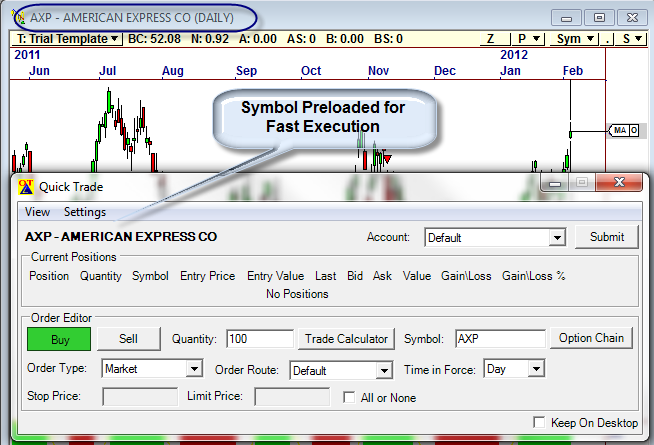Click the Gain\Loss % column header

534,276
